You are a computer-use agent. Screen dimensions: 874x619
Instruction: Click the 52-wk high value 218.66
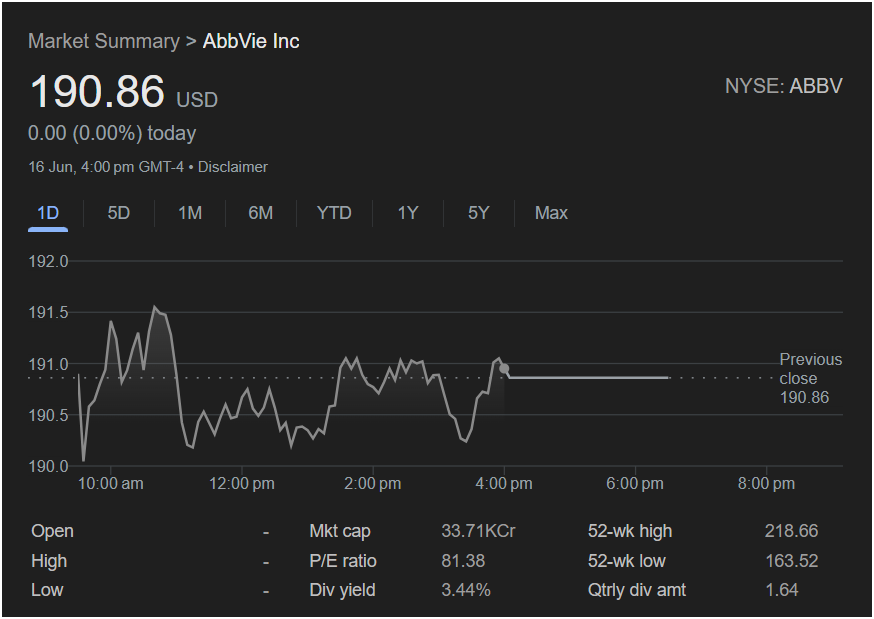click(x=792, y=531)
